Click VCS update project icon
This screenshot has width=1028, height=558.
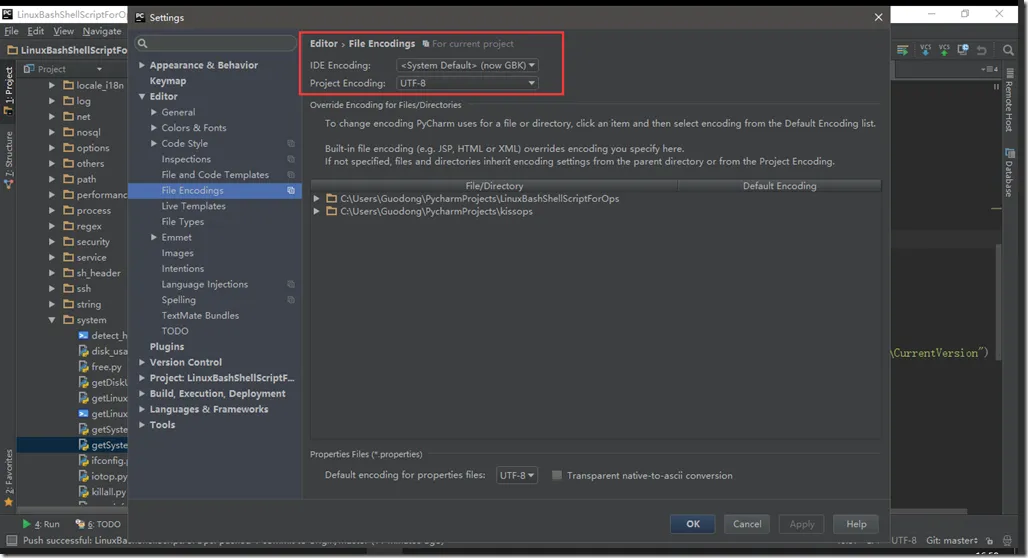tap(925, 50)
